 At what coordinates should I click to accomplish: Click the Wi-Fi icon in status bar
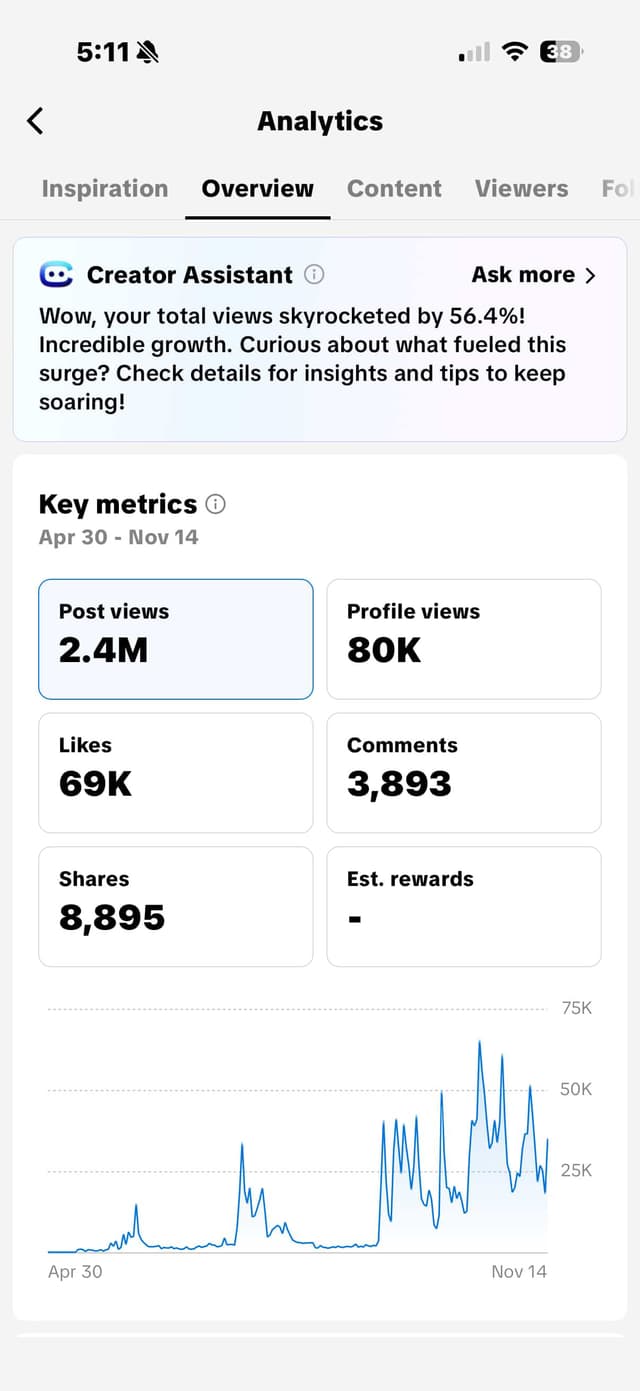click(x=514, y=51)
